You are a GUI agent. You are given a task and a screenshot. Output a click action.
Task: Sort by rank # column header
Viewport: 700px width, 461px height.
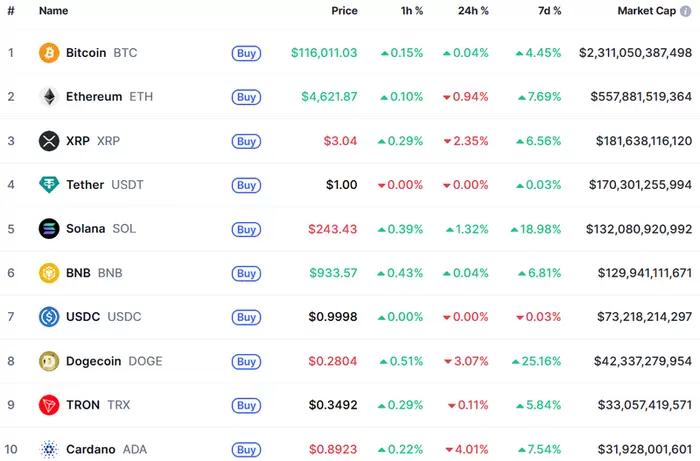point(11,11)
